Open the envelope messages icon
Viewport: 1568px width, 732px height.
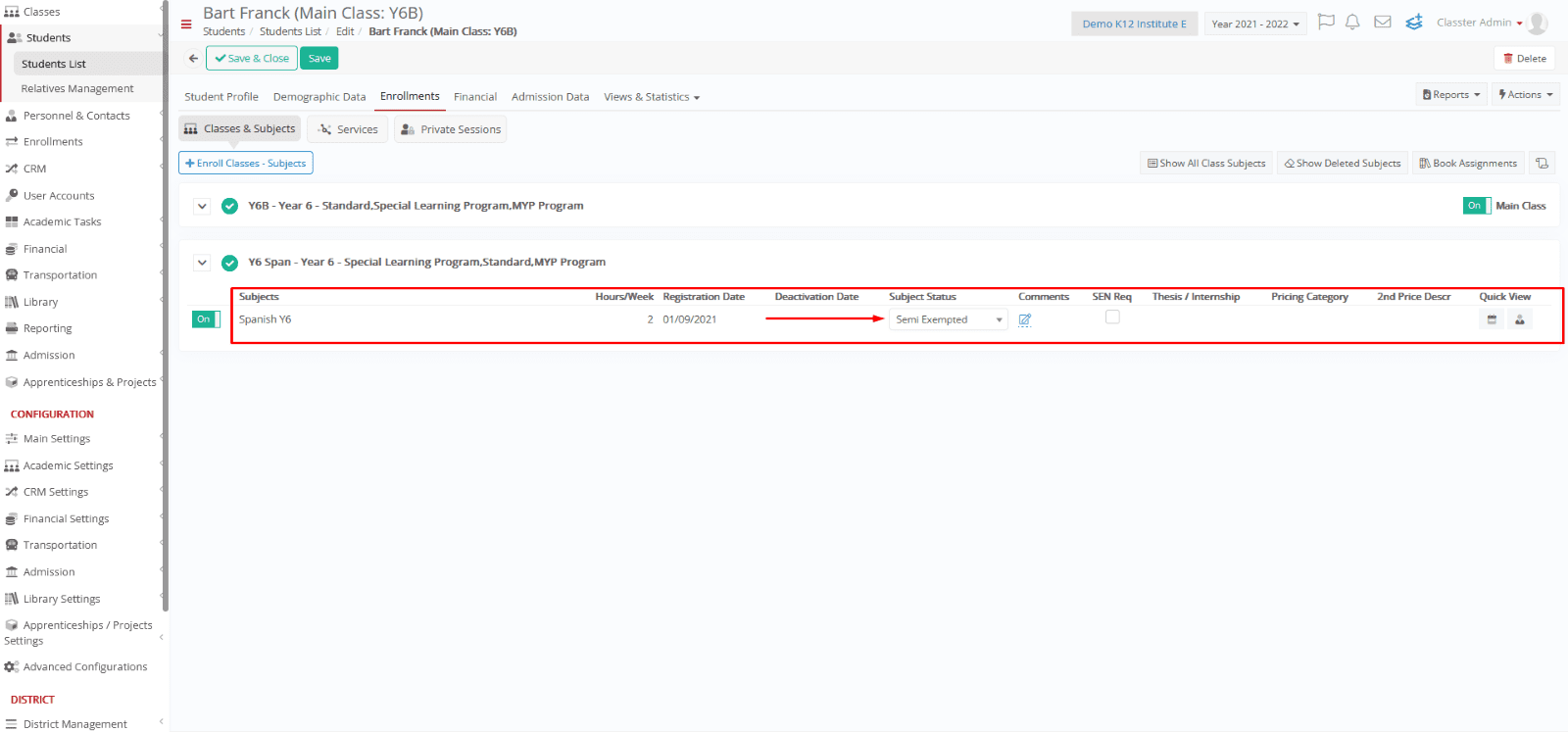[x=1383, y=22]
